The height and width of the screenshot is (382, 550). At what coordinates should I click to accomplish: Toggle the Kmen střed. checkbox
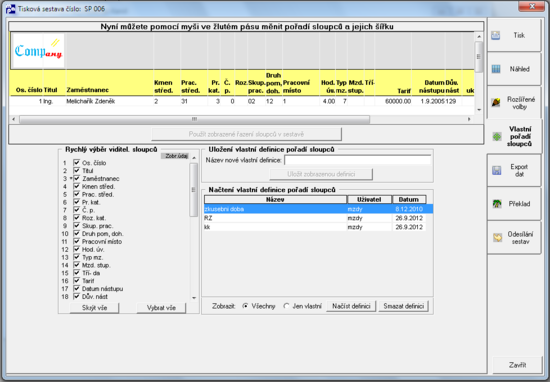click(76, 186)
